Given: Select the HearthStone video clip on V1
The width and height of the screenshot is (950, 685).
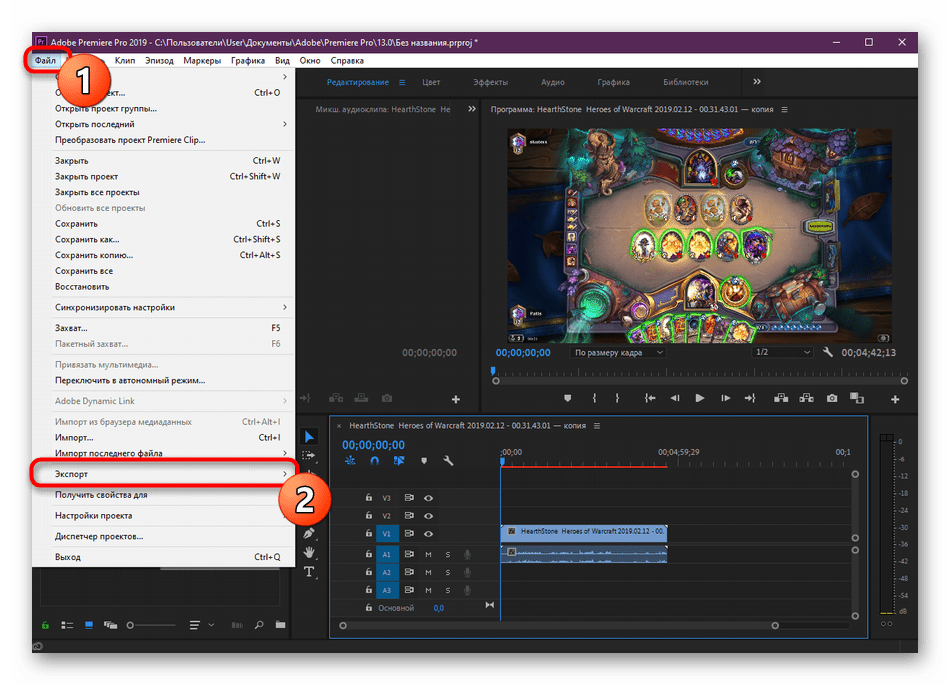Looking at the screenshot, I should (583, 533).
